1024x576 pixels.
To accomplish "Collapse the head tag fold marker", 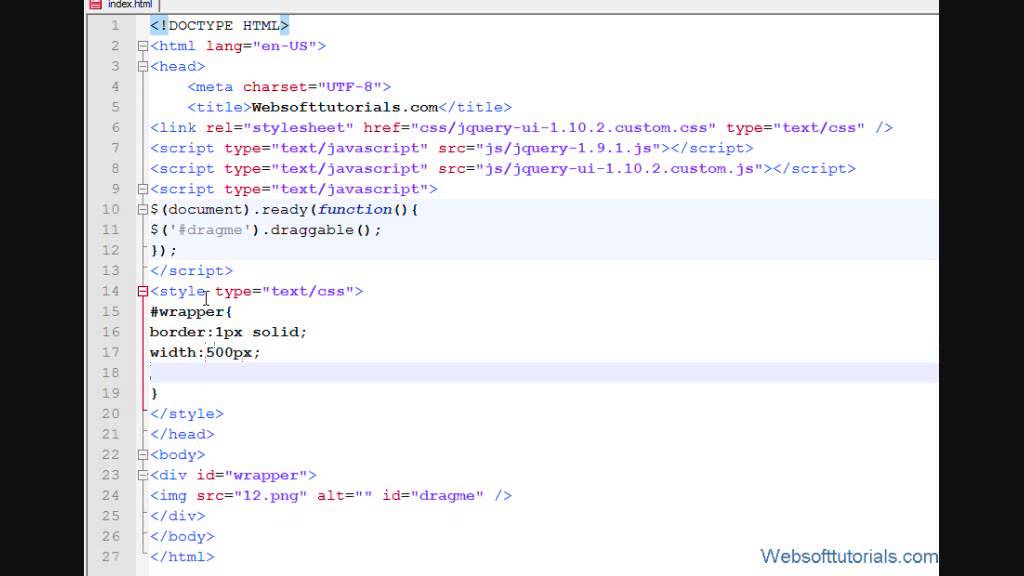I will [142, 67].
